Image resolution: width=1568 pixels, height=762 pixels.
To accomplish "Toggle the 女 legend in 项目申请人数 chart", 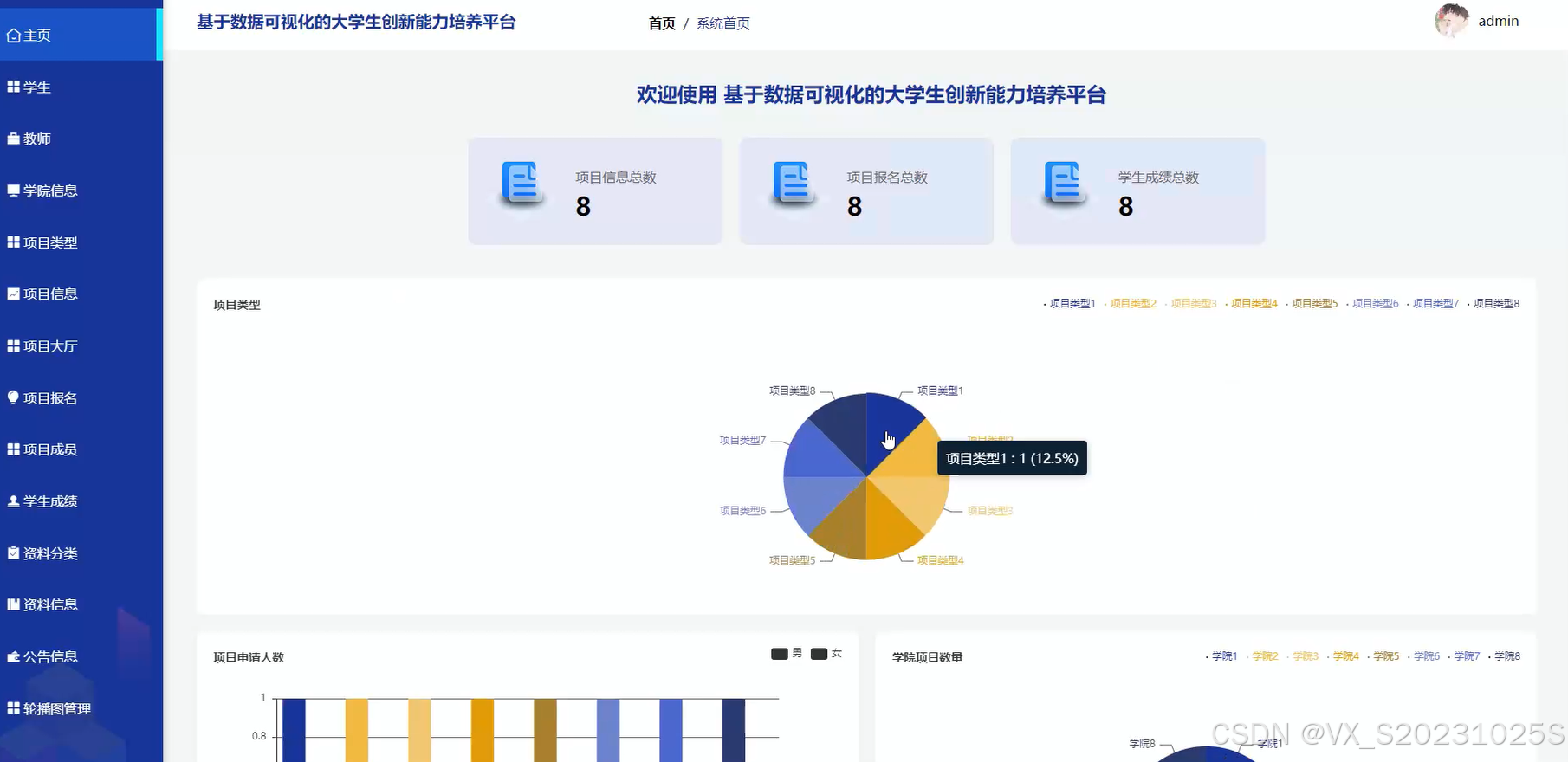I will 826,654.
